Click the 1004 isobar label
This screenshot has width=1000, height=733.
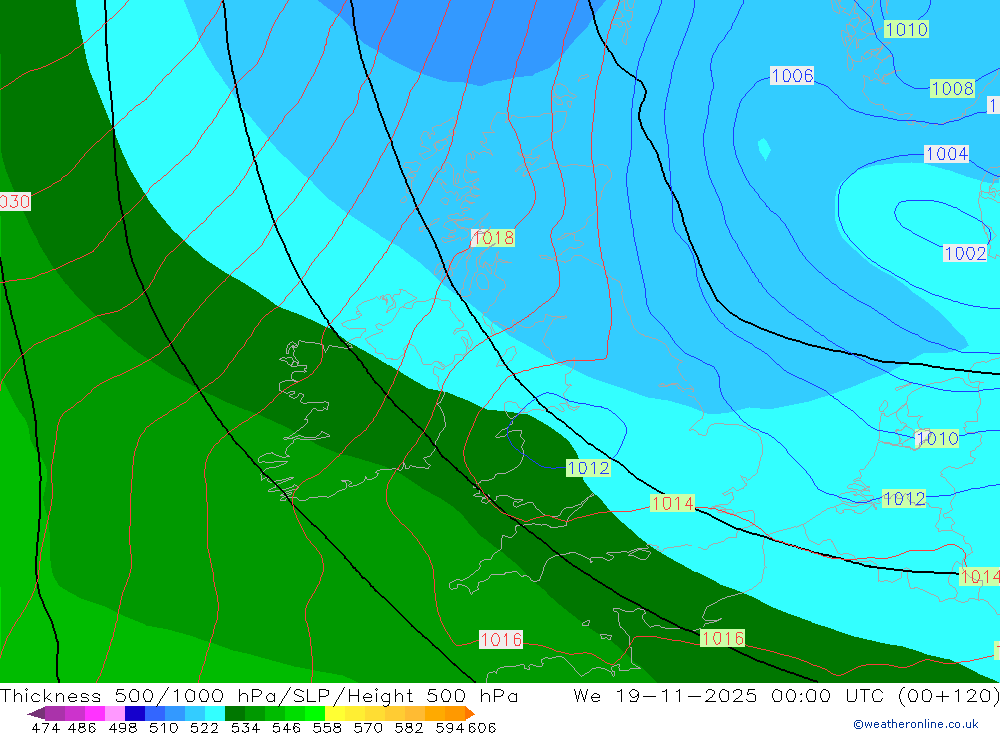tap(947, 154)
